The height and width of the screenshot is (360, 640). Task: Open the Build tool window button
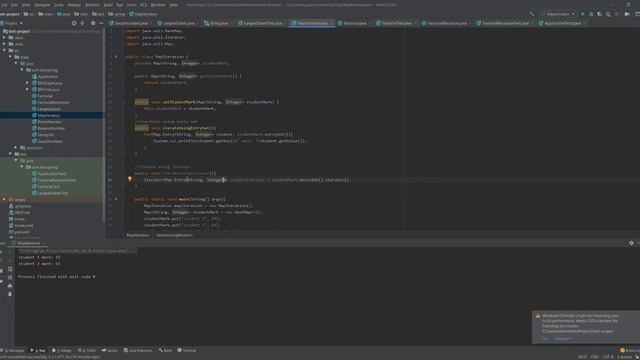[x=165, y=350]
